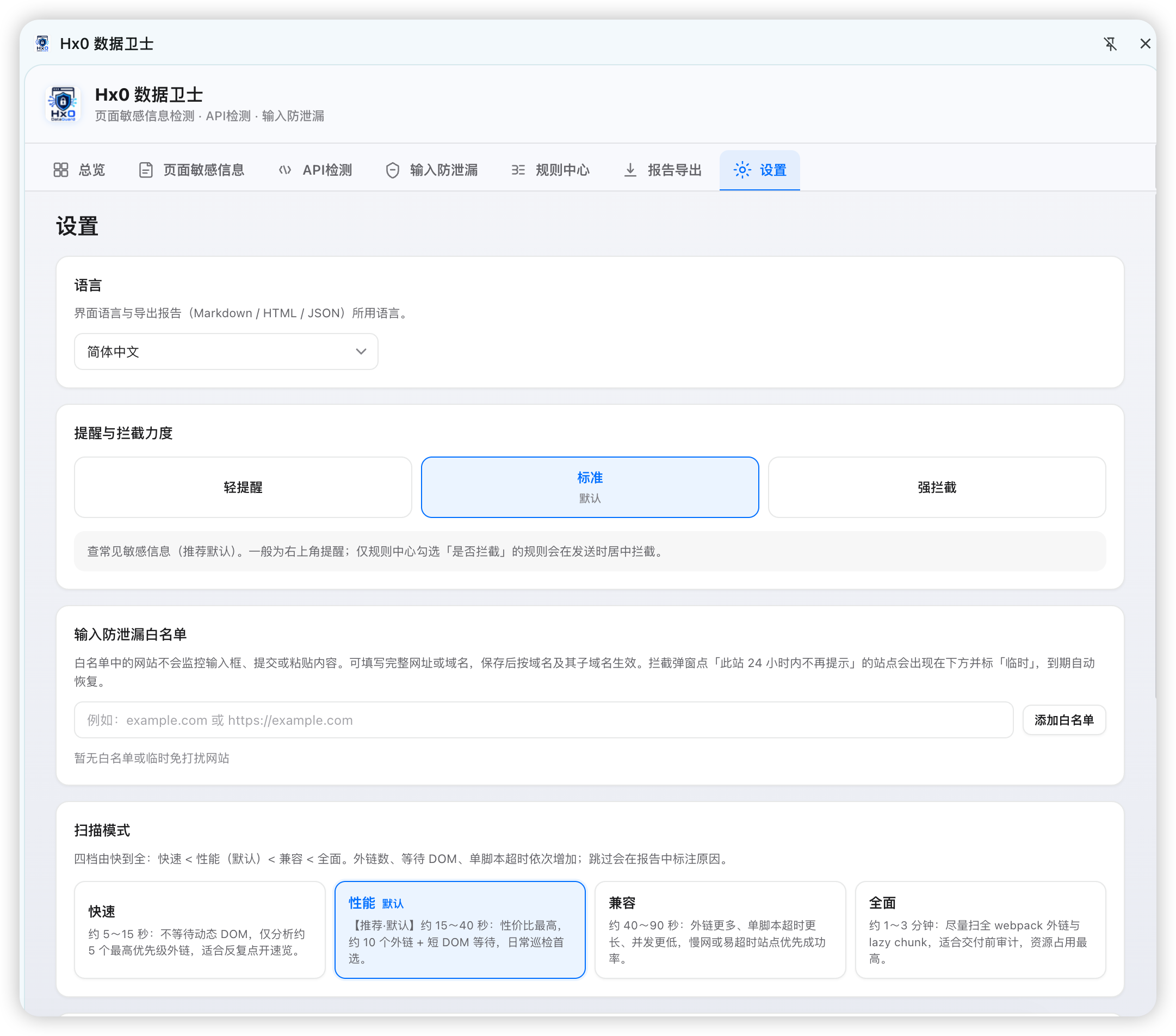Click the 报告导出 download icon
This screenshot has width=1176, height=1036.
tap(630, 170)
